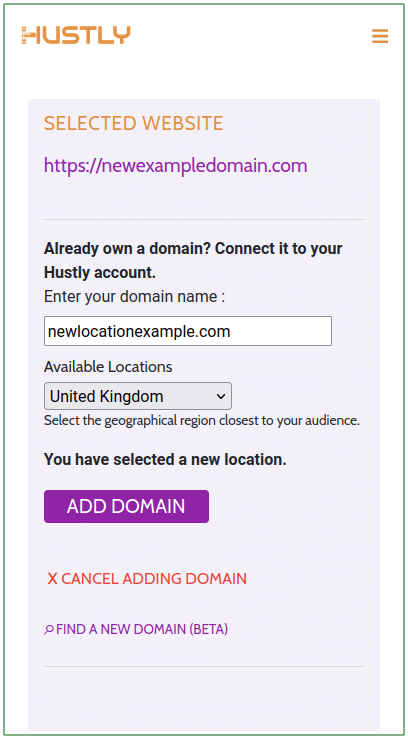The image size is (408, 742).
Task: Expand the Available Locations dropdown
Action: tap(138, 396)
